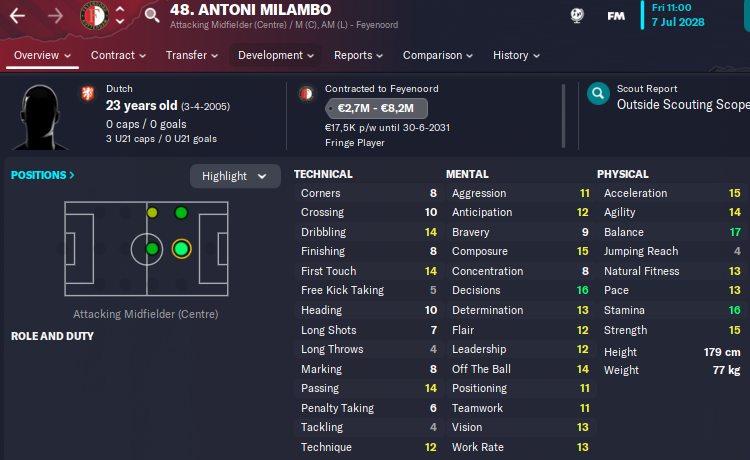This screenshot has height=460, width=750.
Task: Expand the Development menu
Action: tap(276, 55)
